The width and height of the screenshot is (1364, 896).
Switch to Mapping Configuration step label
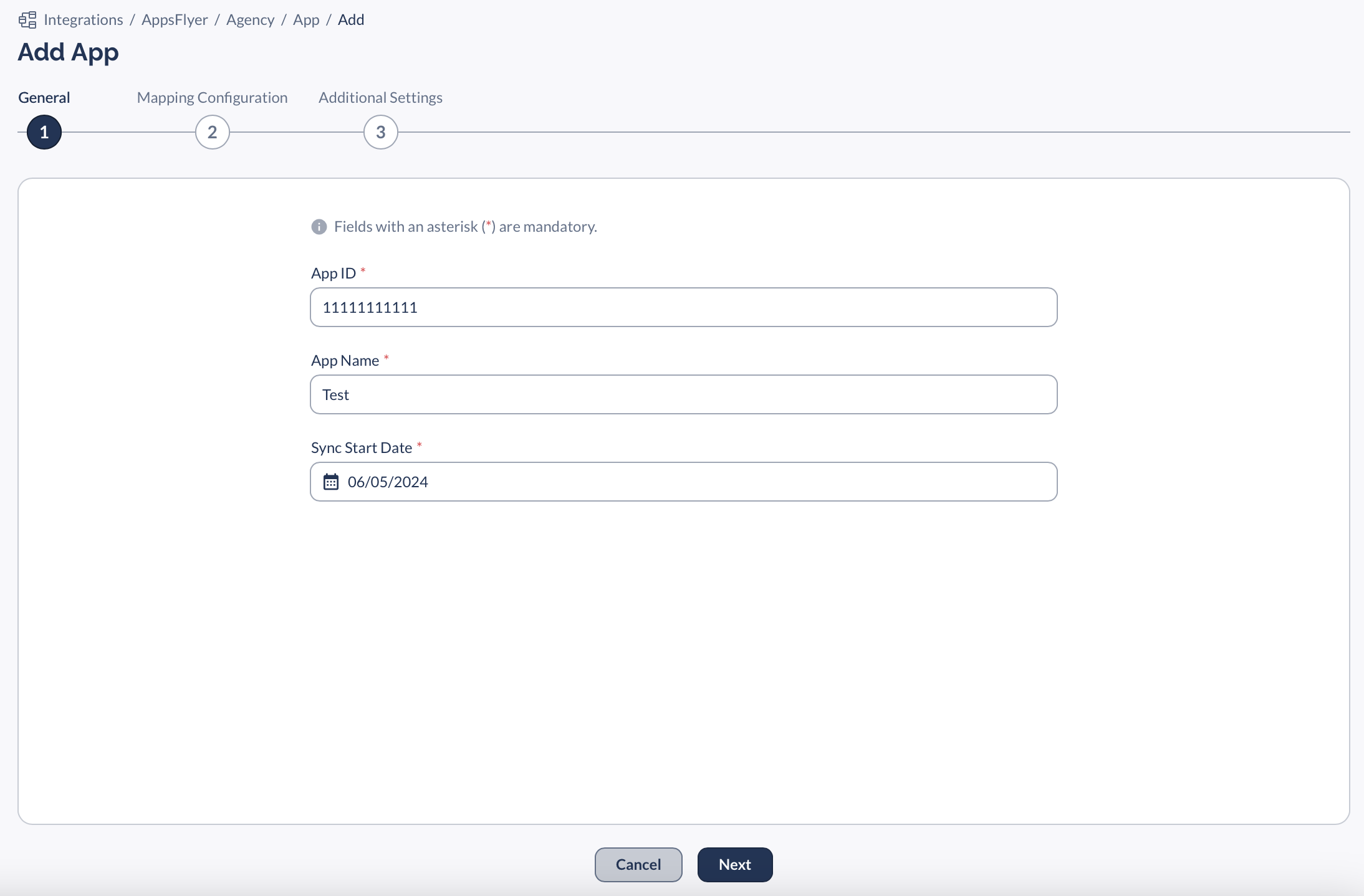[212, 98]
